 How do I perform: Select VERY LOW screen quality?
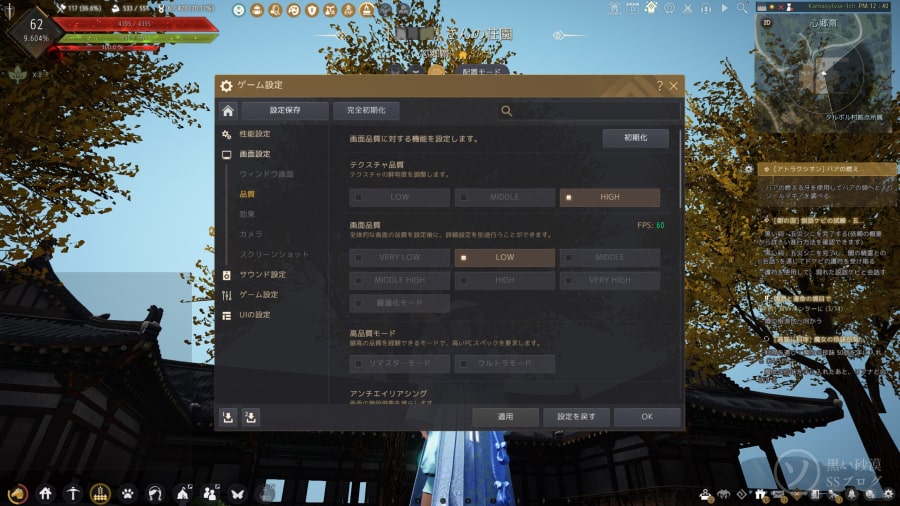pyautogui.click(x=399, y=258)
